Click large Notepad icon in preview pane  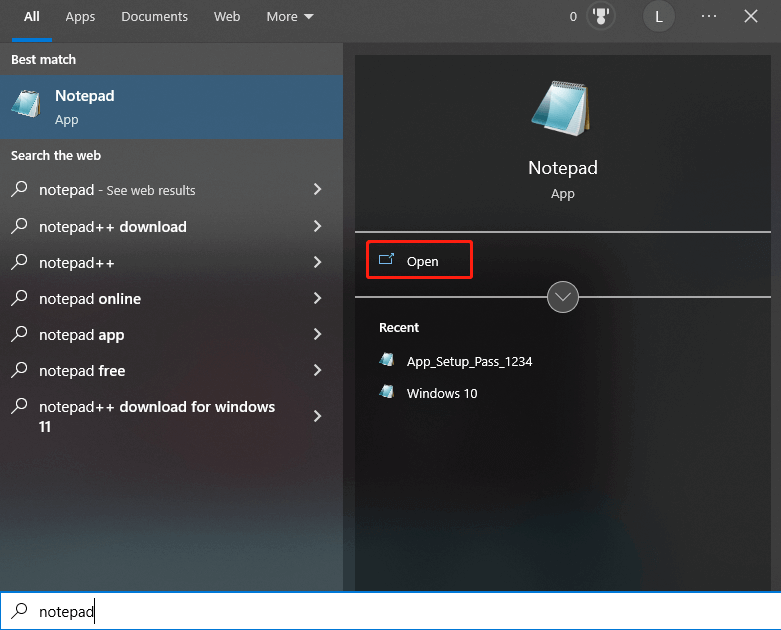click(562, 108)
